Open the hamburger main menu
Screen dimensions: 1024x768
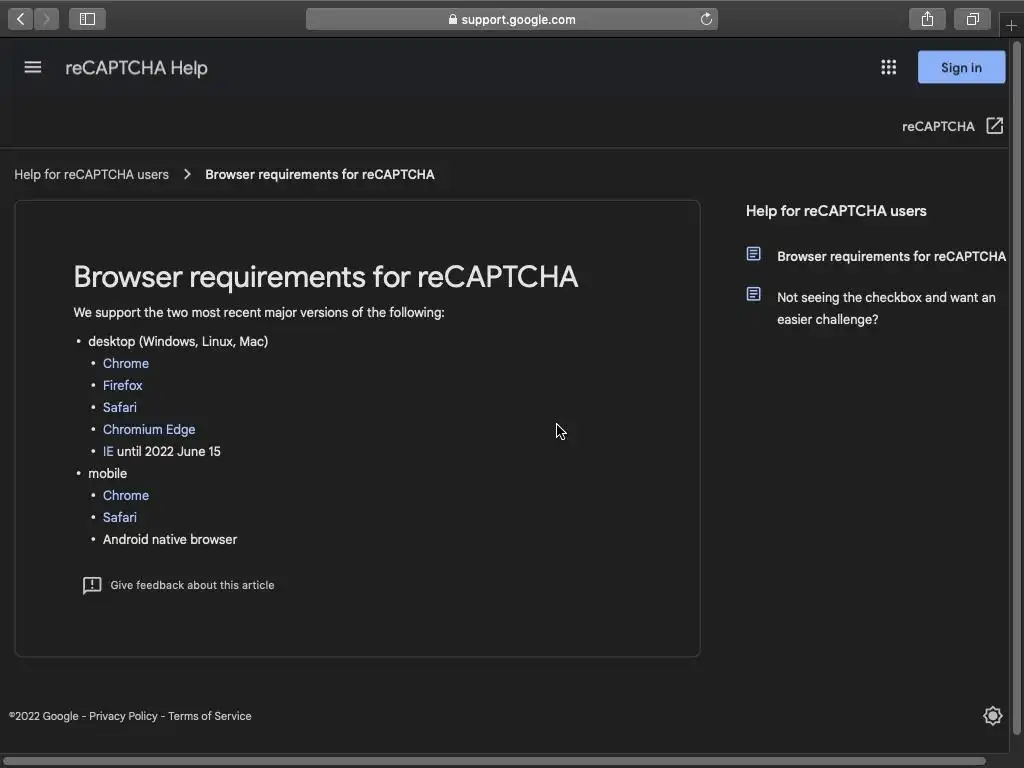(x=33, y=68)
